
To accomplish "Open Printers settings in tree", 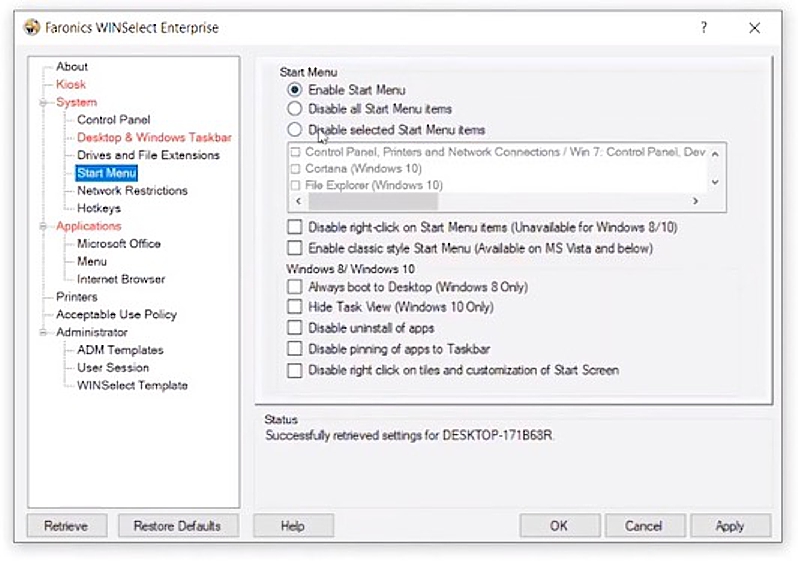I will pos(76,297).
